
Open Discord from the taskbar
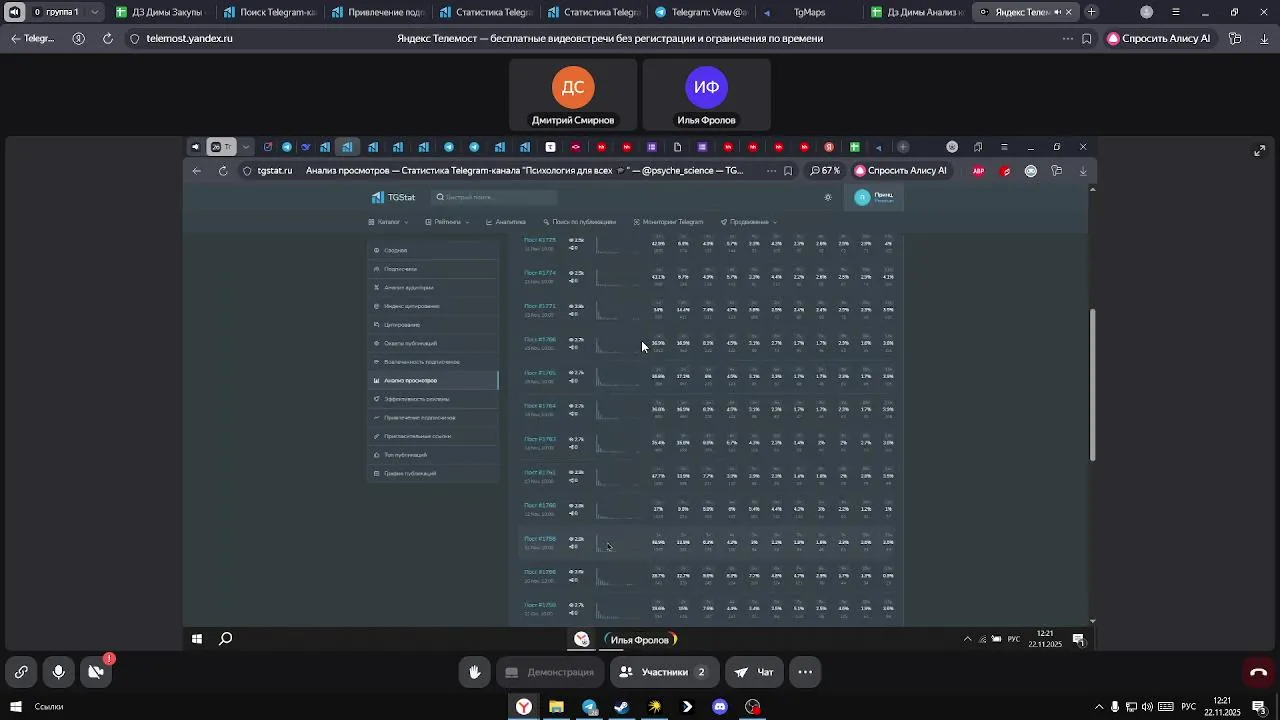click(720, 707)
